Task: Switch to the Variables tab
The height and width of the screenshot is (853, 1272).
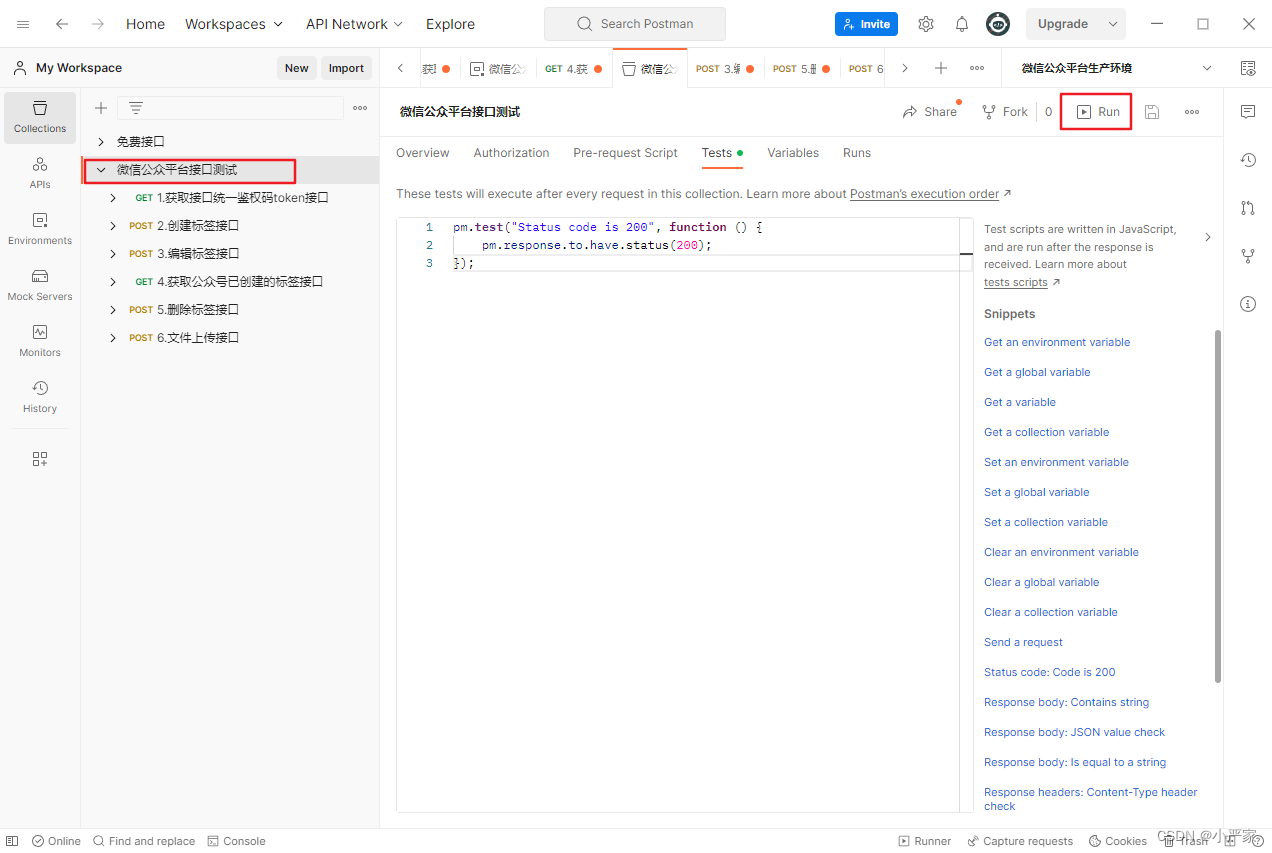Action: click(793, 152)
